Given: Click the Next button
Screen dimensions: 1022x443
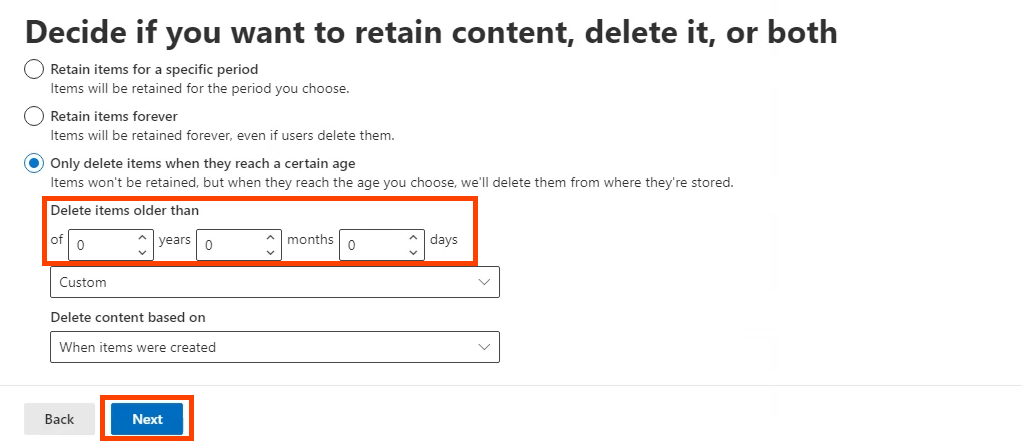Looking at the screenshot, I should 147,420.
